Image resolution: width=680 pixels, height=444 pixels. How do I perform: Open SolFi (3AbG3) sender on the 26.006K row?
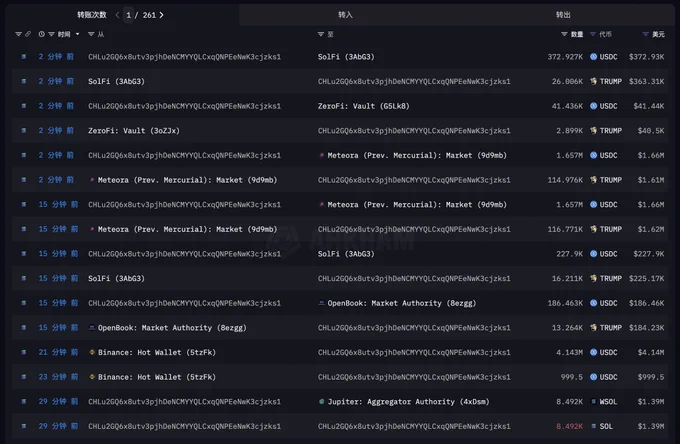pyautogui.click(x=116, y=82)
